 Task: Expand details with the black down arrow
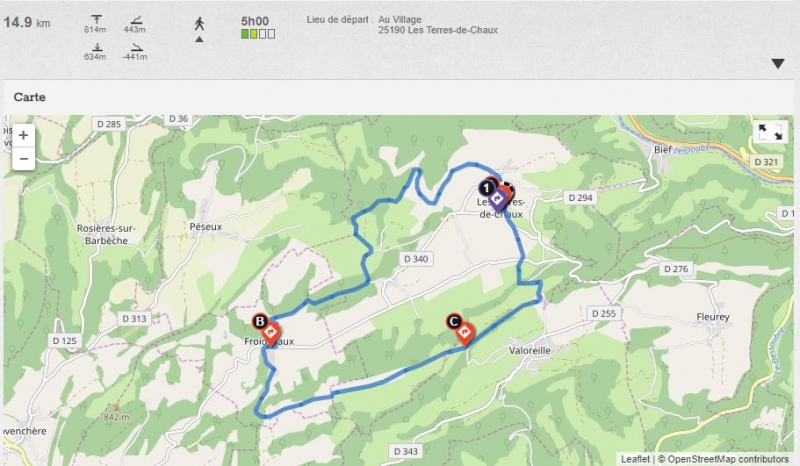pyautogui.click(x=778, y=64)
